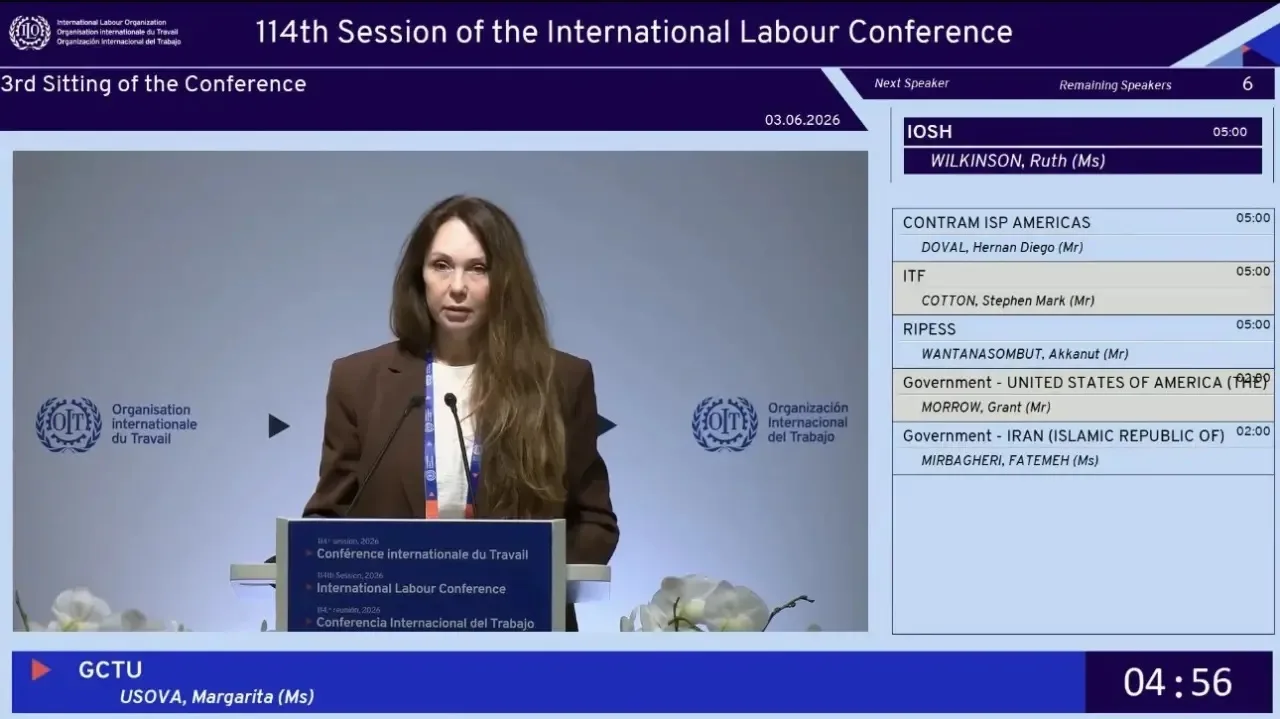Click the name WANTANASOMBUT, Akkanut (Mr)
Image resolution: width=1280 pixels, height=719 pixels.
click(1025, 354)
